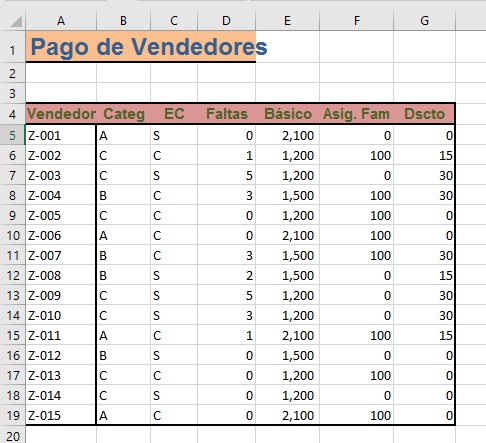Viewport: 486px width, 443px height.
Task: Click the Vendedor header cell
Action: (61, 114)
